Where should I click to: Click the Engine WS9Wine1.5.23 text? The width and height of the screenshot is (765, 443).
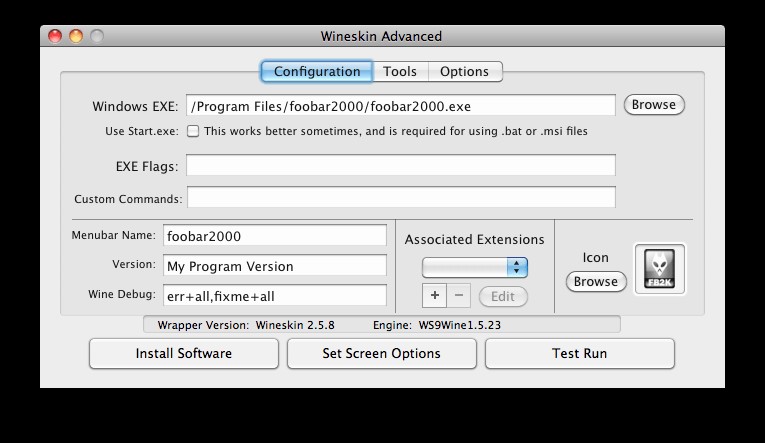tap(437, 325)
